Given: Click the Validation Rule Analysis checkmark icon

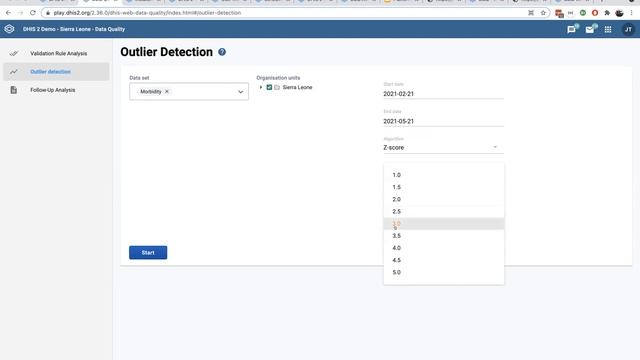Looking at the screenshot, I should 14,53.
